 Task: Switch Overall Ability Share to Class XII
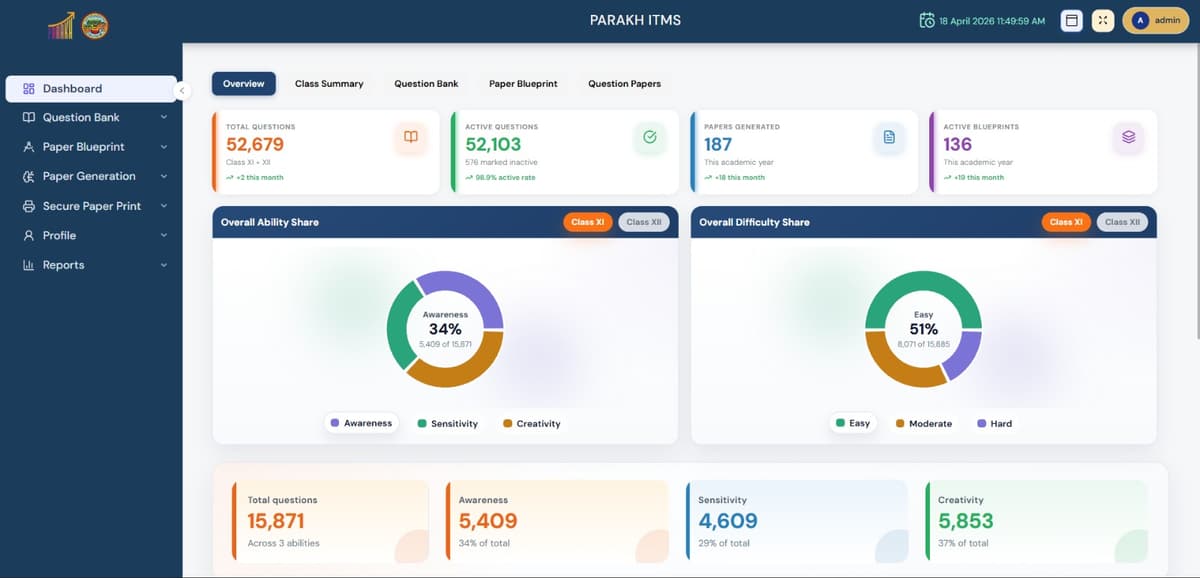coord(644,222)
